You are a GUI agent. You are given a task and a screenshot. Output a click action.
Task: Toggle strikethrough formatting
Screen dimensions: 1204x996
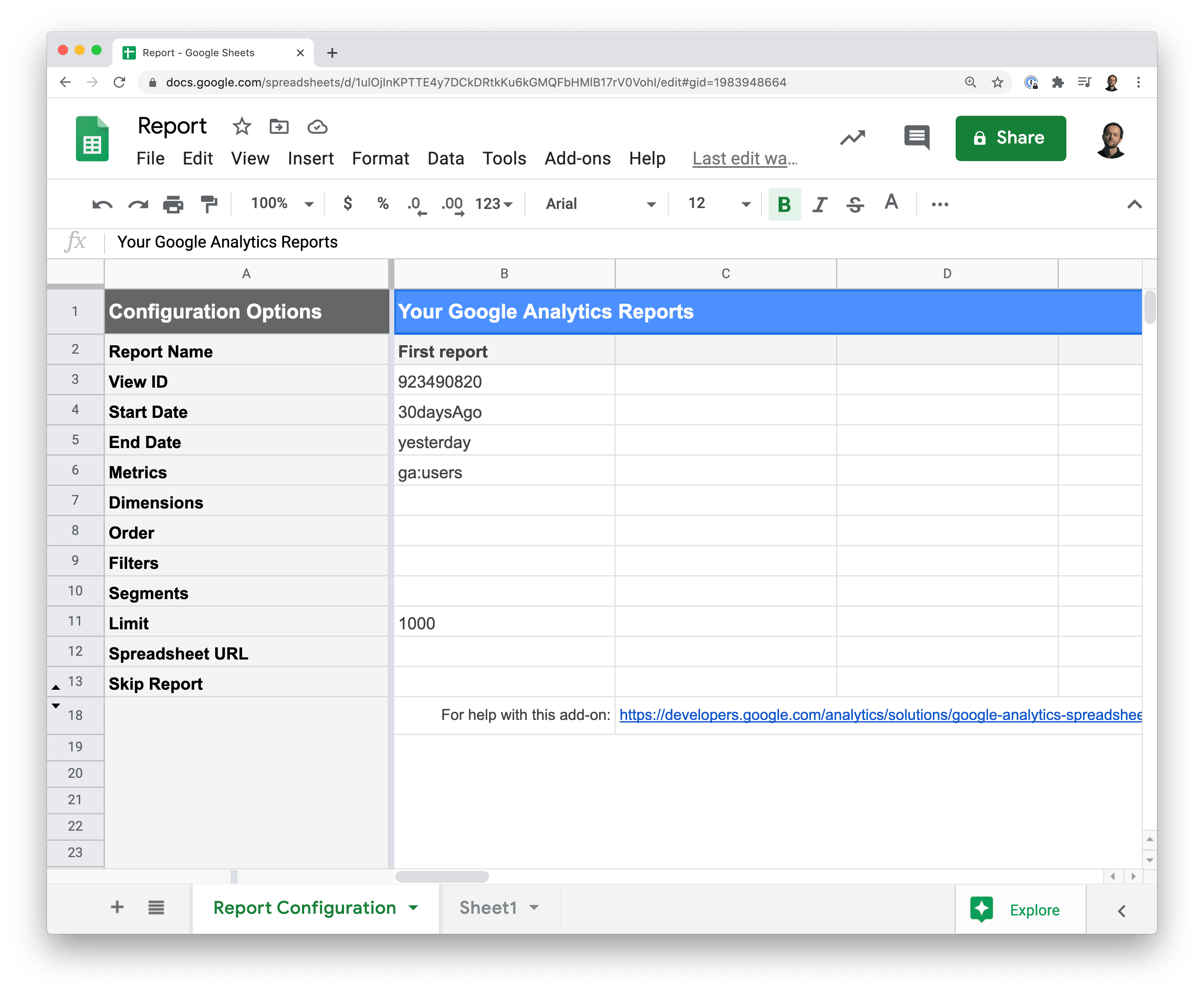855,204
